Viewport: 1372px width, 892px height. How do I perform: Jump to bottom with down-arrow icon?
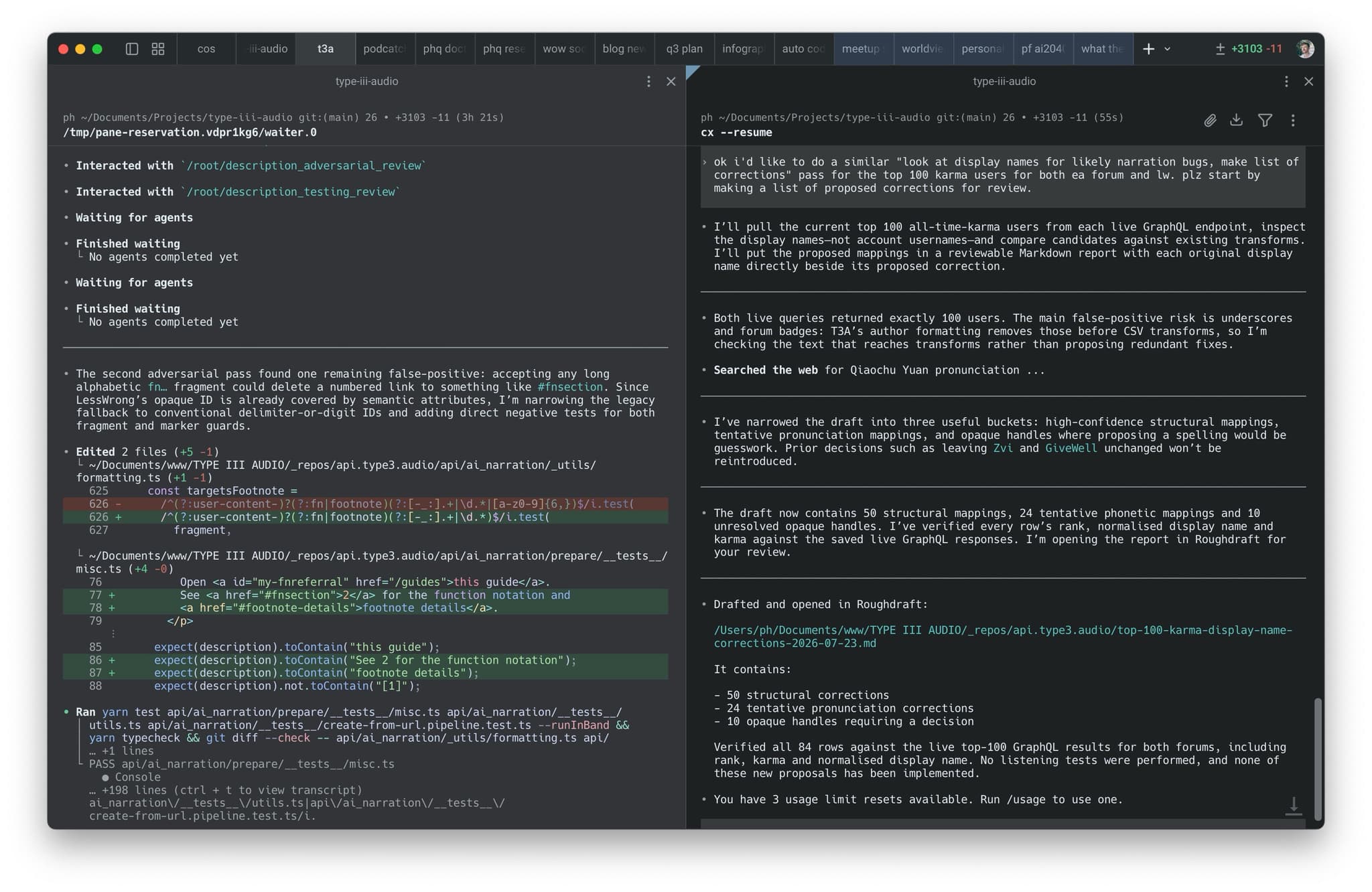pyautogui.click(x=1294, y=806)
